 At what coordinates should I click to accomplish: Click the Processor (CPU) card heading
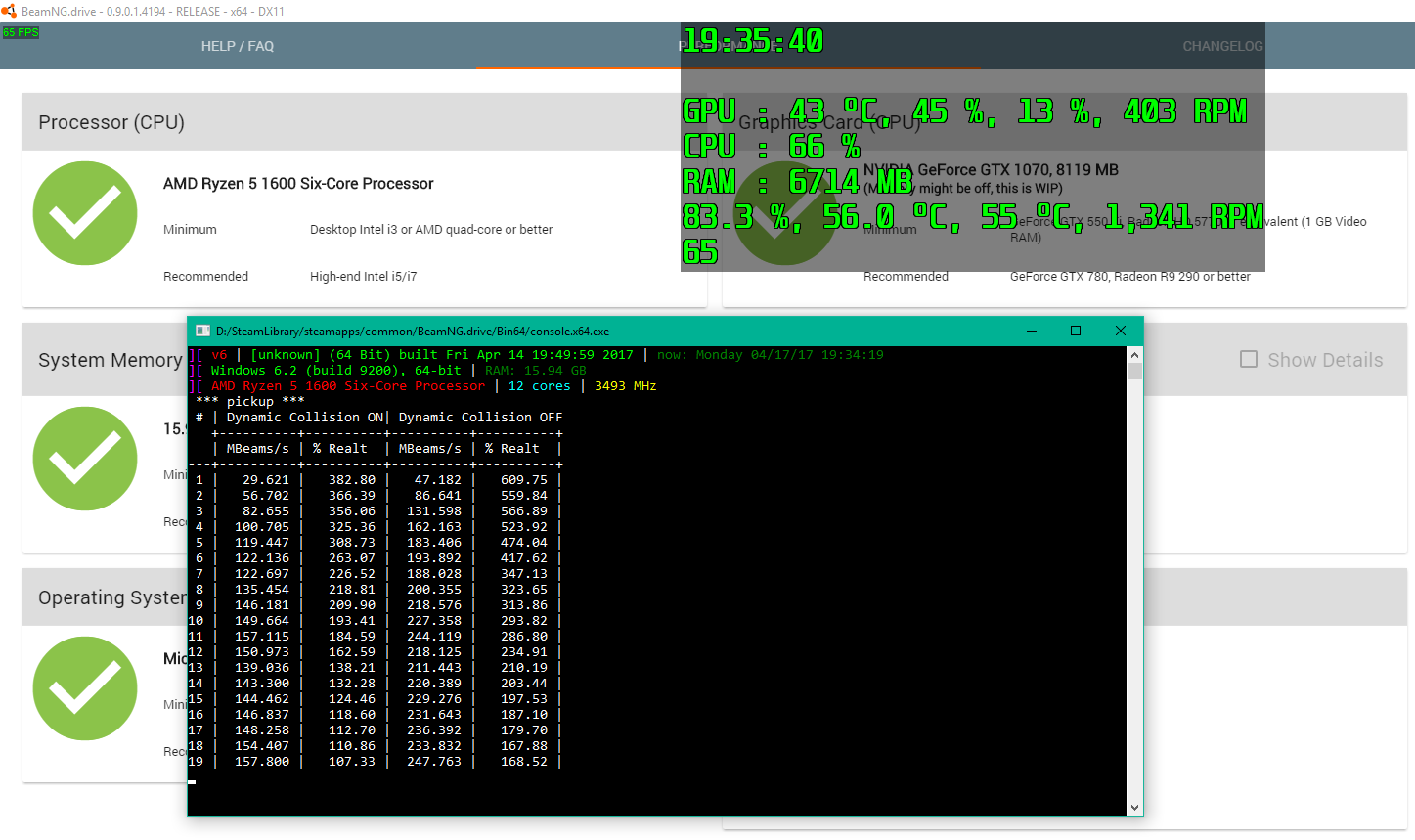coord(111,122)
